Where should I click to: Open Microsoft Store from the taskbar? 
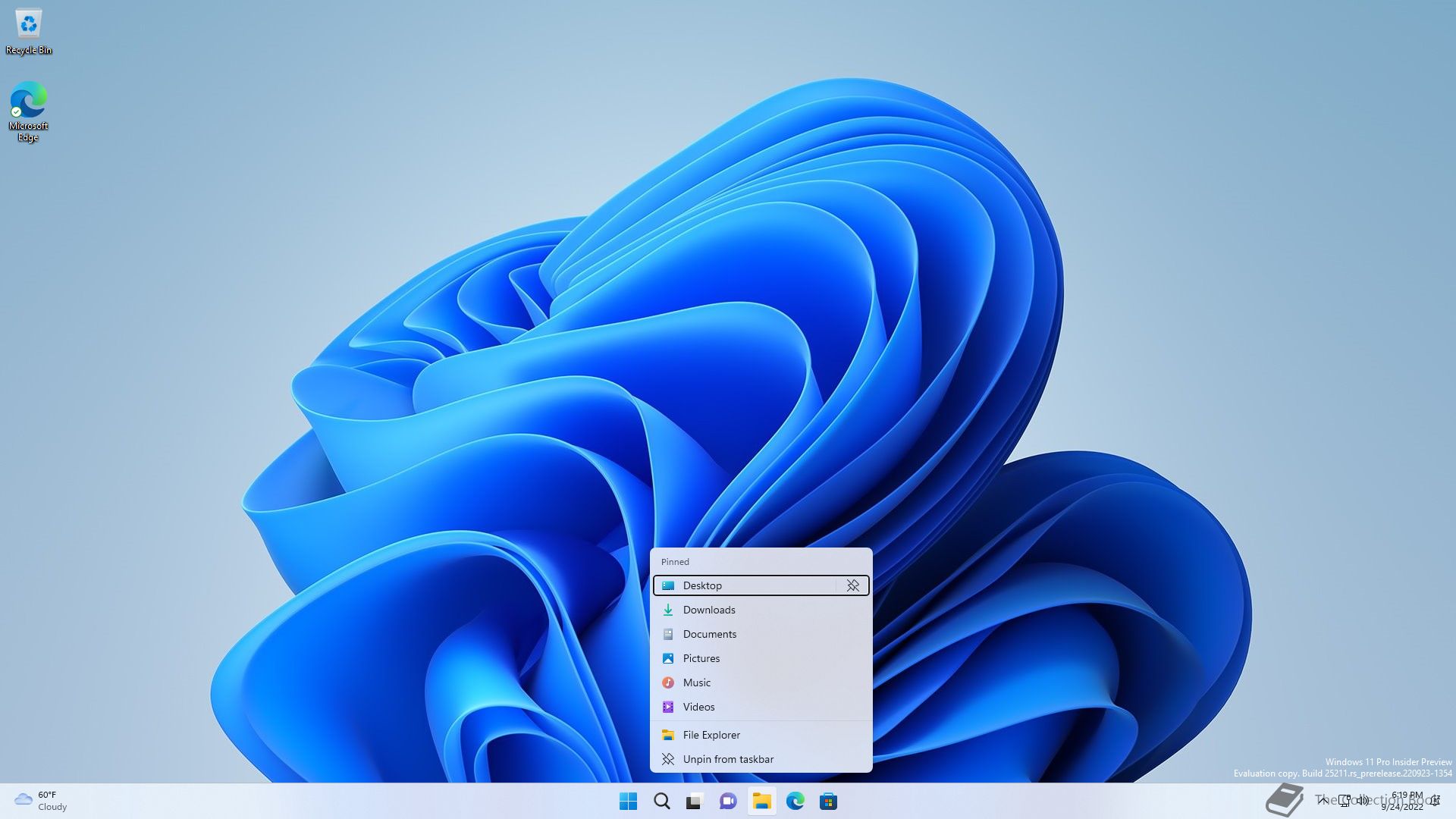coord(828,801)
